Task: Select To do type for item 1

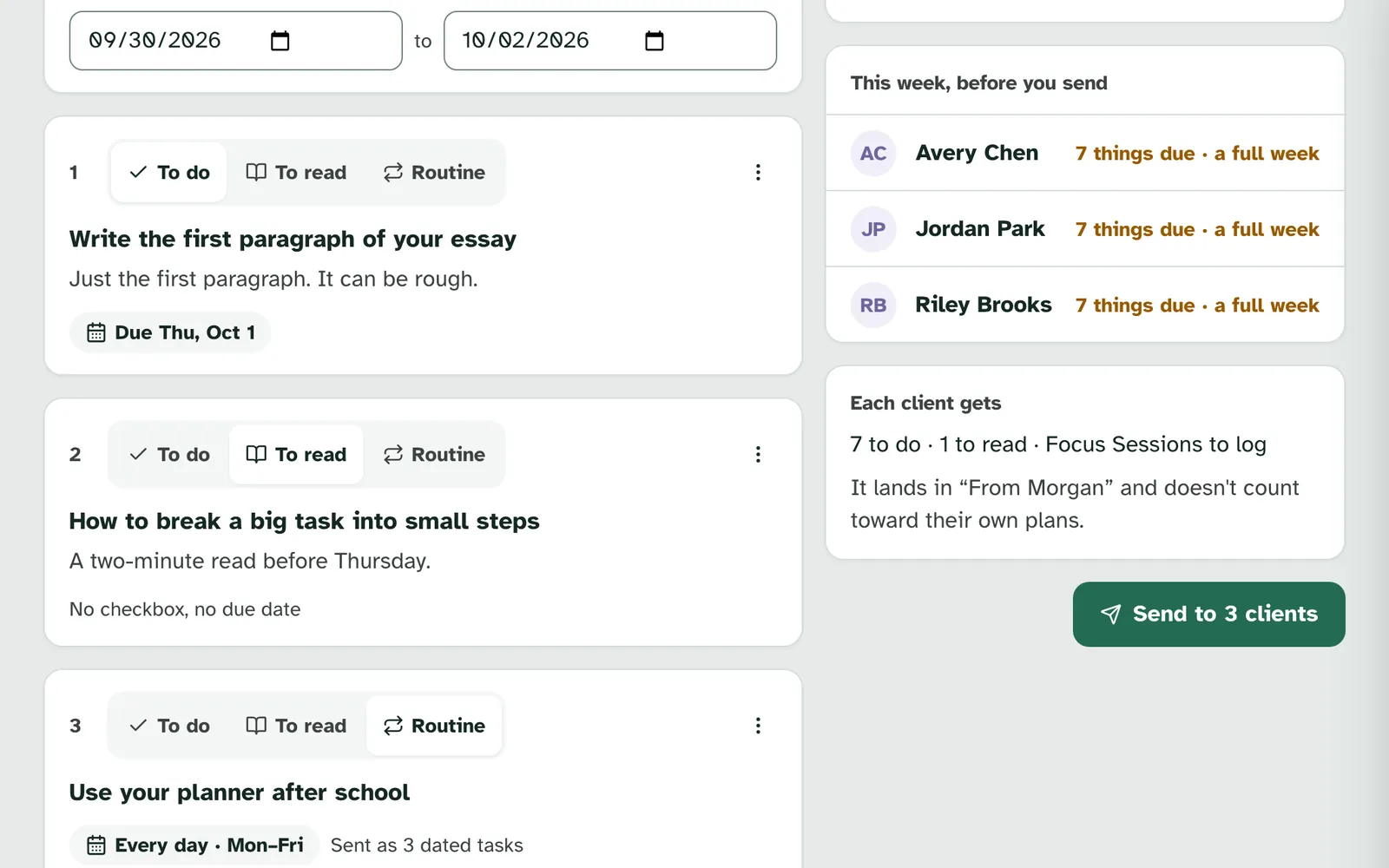Action: click(x=169, y=173)
